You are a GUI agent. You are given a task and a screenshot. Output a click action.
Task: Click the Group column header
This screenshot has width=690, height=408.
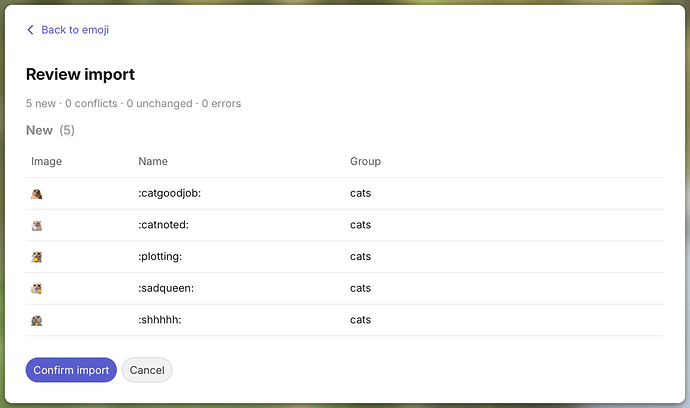365,162
